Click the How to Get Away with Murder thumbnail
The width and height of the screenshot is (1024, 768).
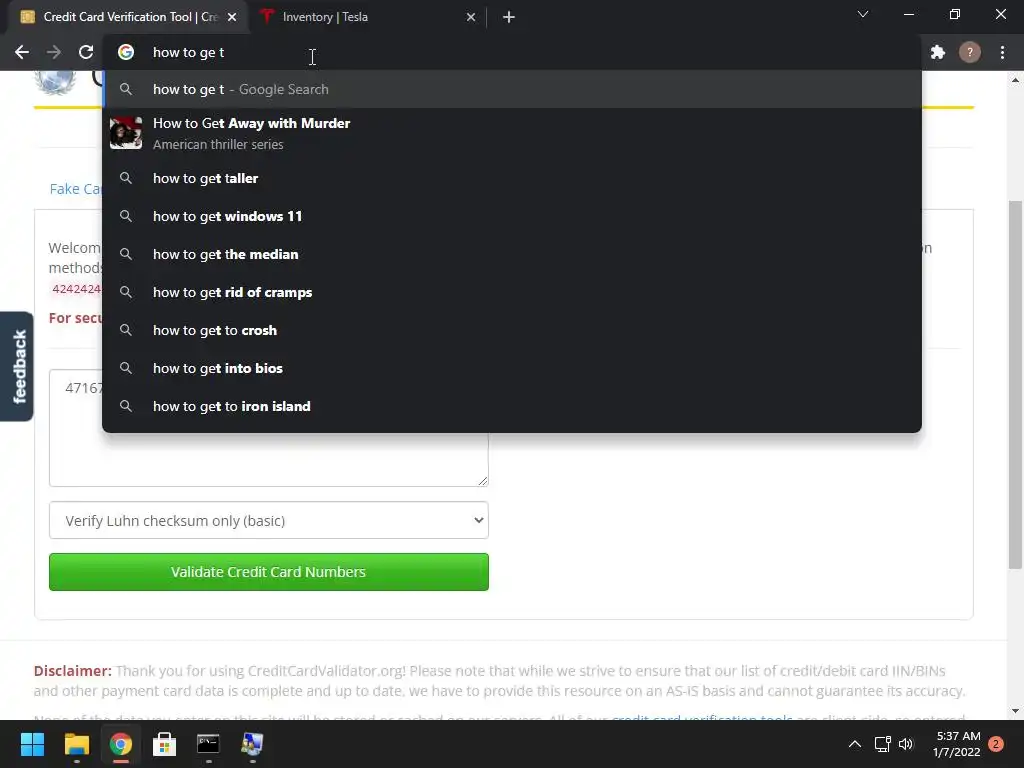[x=126, y=133]
